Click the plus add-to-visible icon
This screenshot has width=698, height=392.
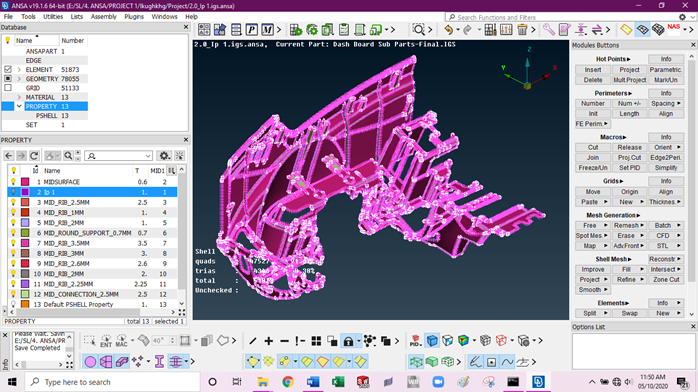268,341
